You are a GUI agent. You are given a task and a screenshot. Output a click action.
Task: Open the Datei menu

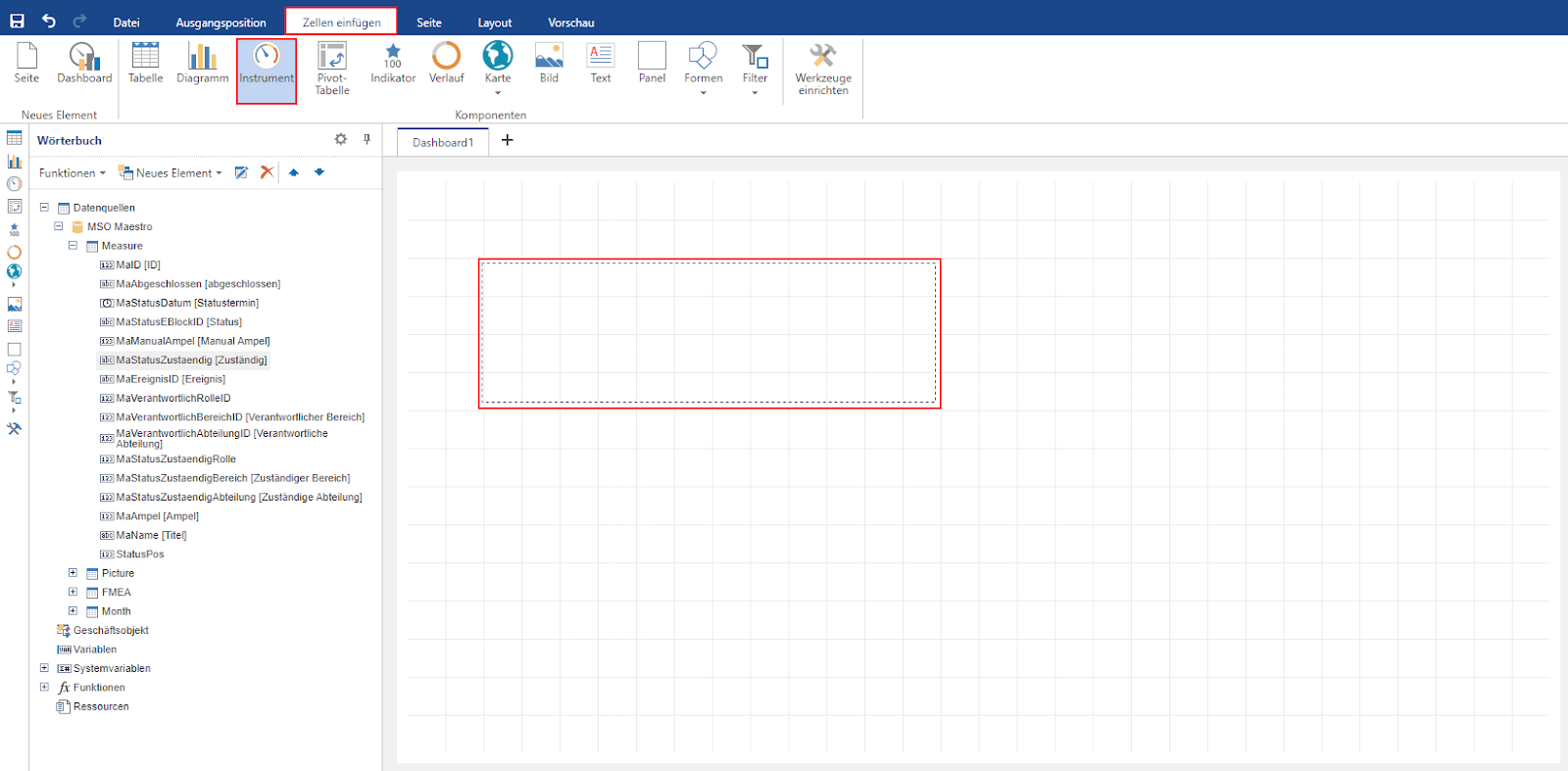126,22
